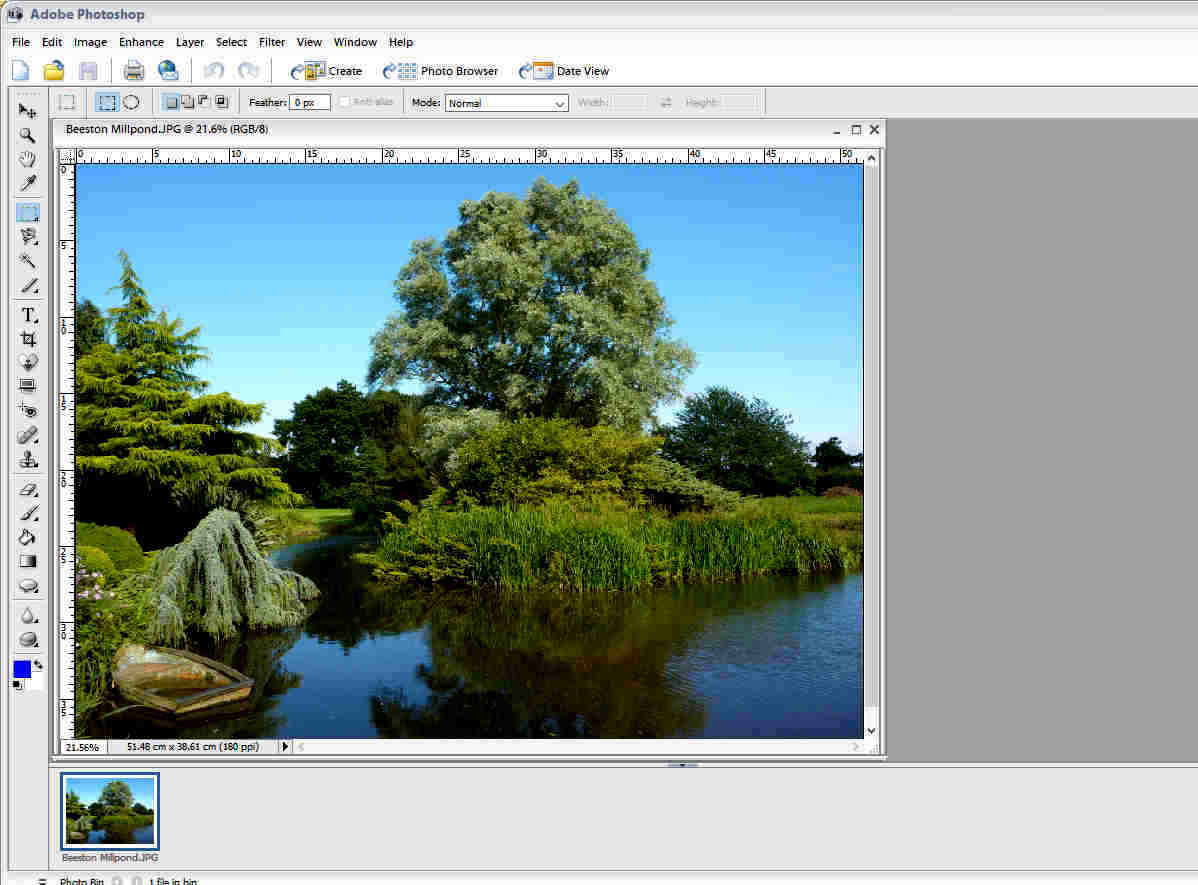Select the Magic Wand tool

pos(28,261)
